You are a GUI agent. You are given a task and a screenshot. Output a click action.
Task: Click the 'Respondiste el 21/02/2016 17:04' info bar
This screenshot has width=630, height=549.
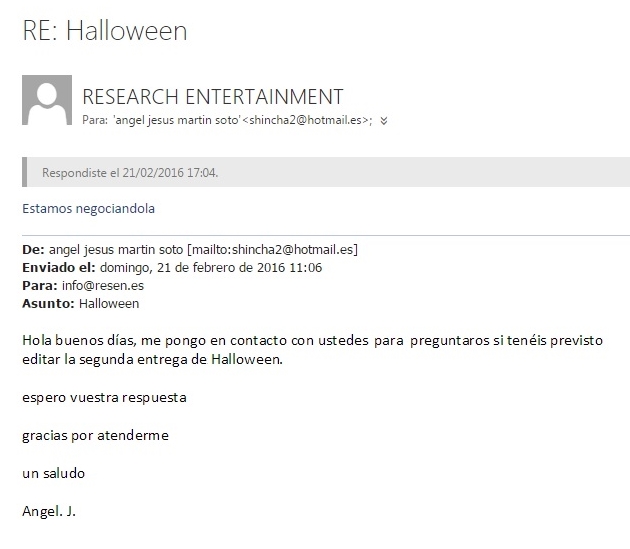click(130, 172)
